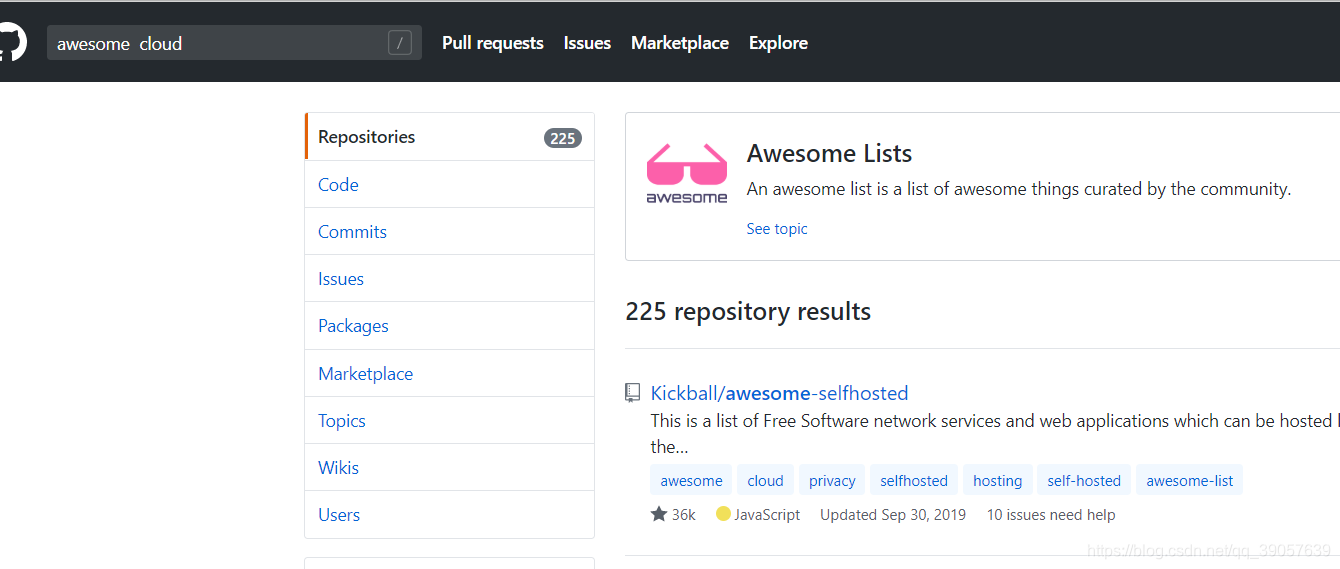Filter search results by Topics
This screenshot has height=569, width=1340.
(x=449, y=420)
